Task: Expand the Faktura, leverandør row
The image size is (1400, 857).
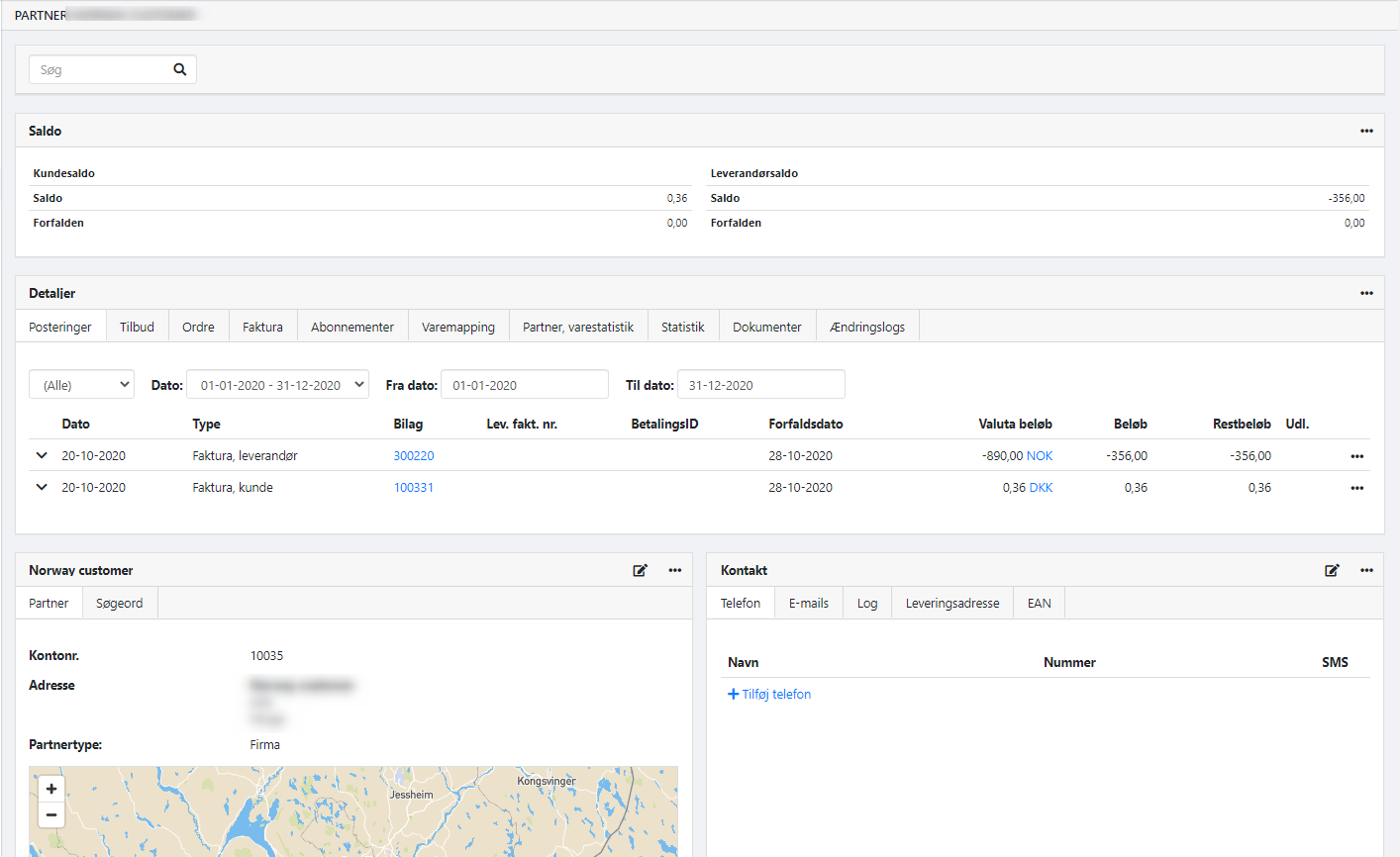Action: click(x=42, y=455)
